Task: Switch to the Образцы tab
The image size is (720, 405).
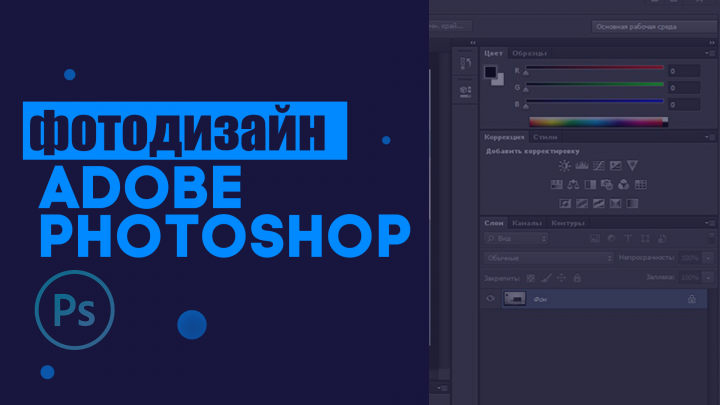Action: coord(529,53)
